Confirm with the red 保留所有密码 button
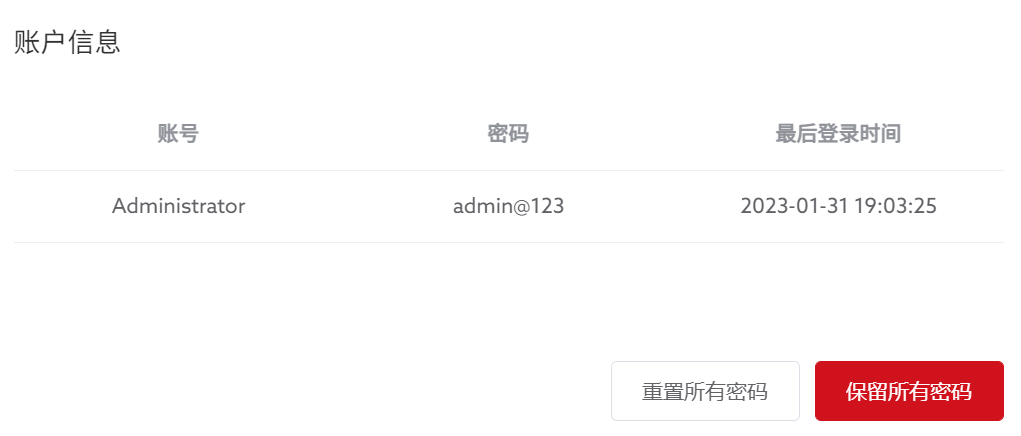 pyautogui.click(x=909, y=391)
